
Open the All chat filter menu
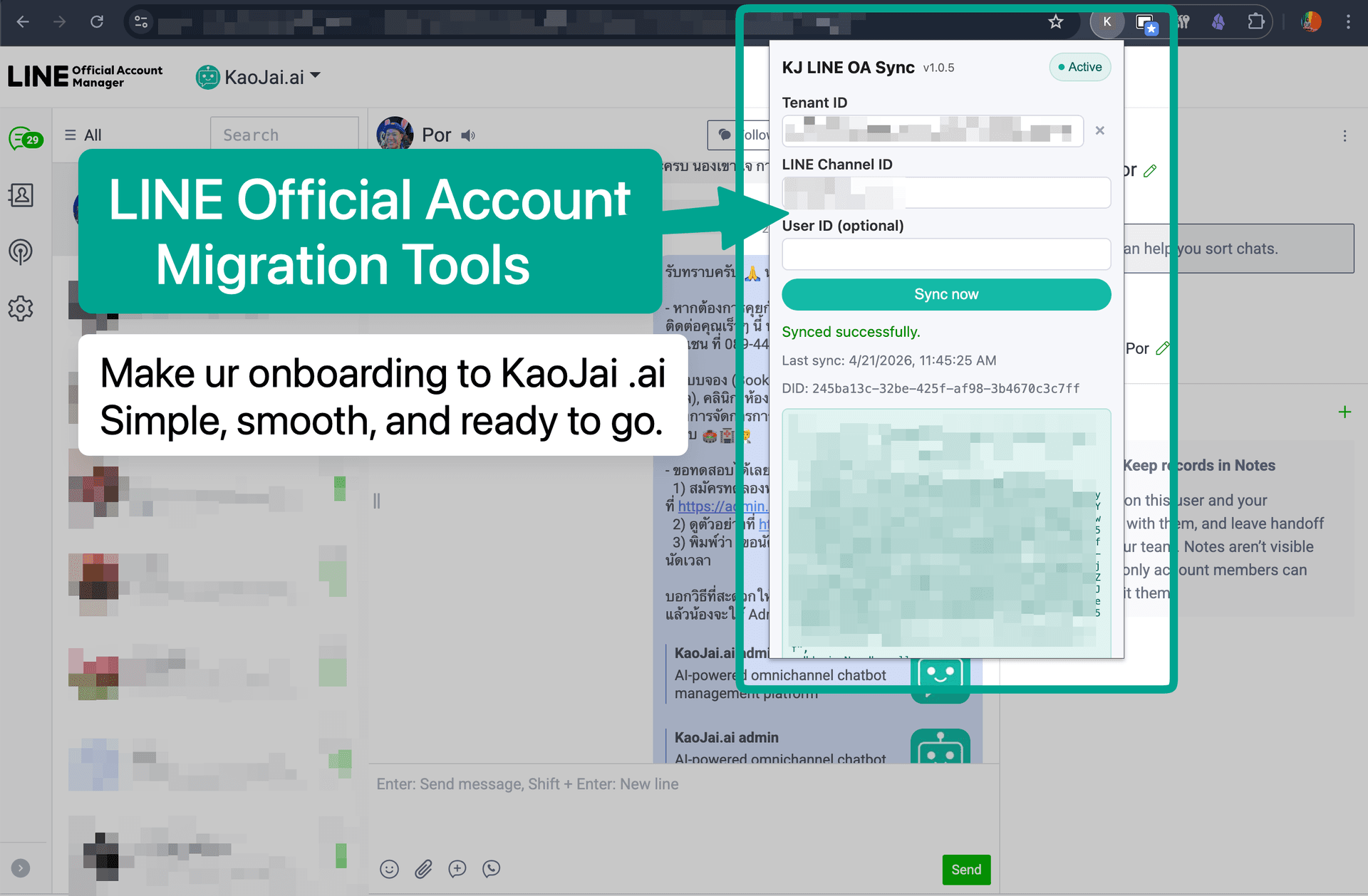pyautogui.click(x=83, y=135)
